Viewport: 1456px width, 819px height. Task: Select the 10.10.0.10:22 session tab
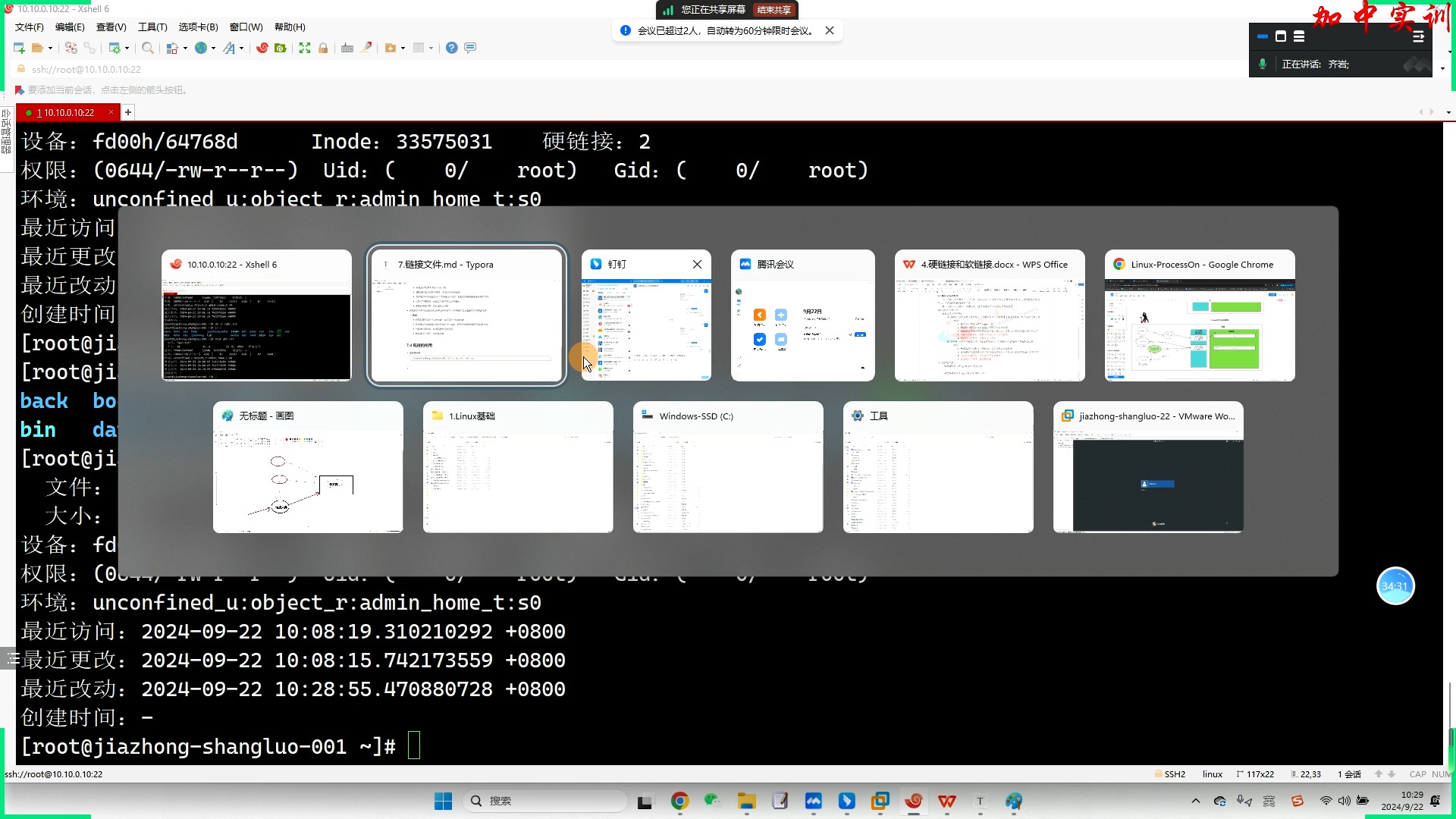pyautogui.click(x=67, y=112)
